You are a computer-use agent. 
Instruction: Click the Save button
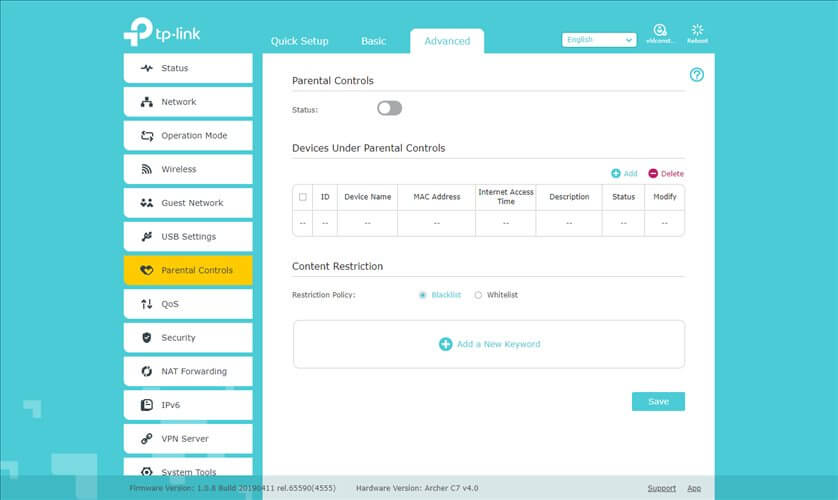click(x=658, y=401)
